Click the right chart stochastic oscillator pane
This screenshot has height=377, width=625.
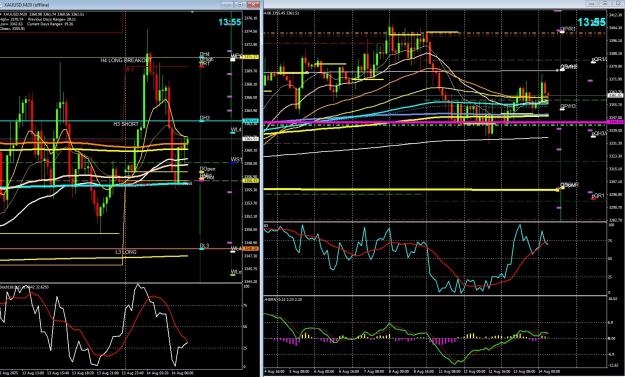click(434, 258)
